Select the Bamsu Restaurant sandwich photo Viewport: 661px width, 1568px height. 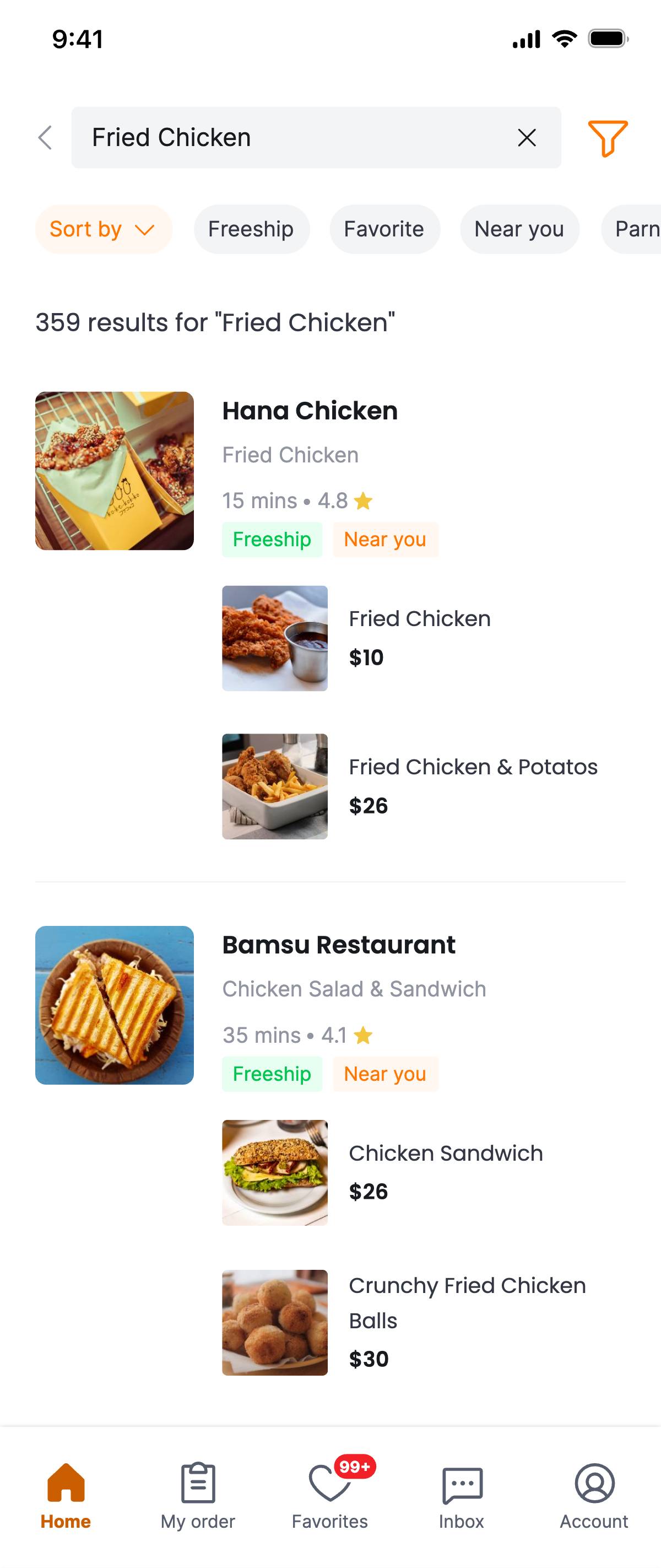(x=115, y=1005)
